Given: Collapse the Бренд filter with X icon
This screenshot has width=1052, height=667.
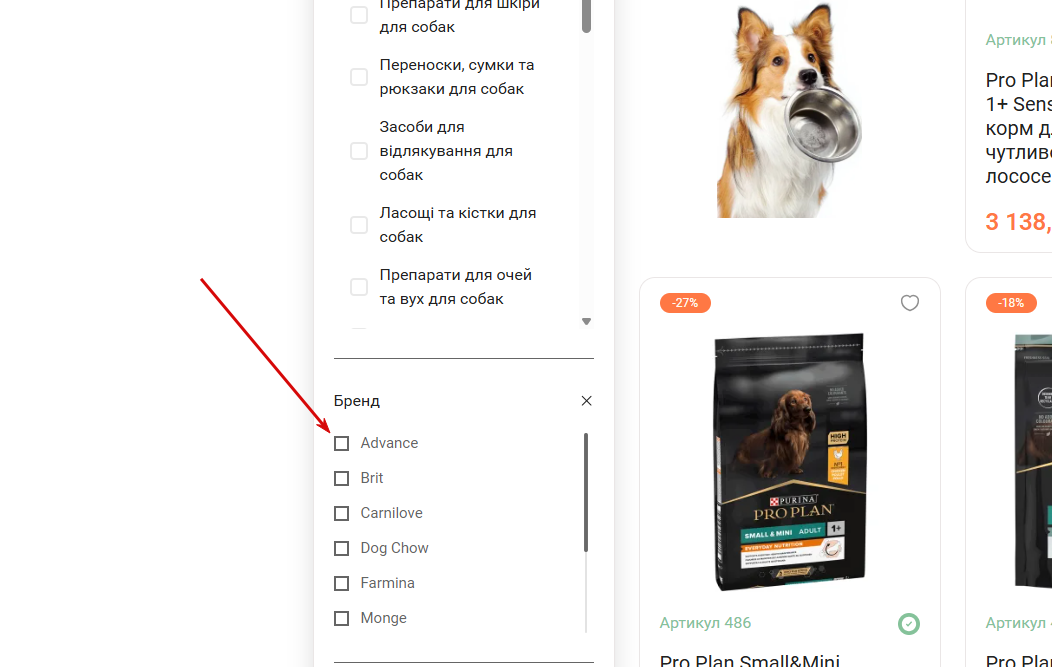Looking at the screenshot, I should click(586, 401).
